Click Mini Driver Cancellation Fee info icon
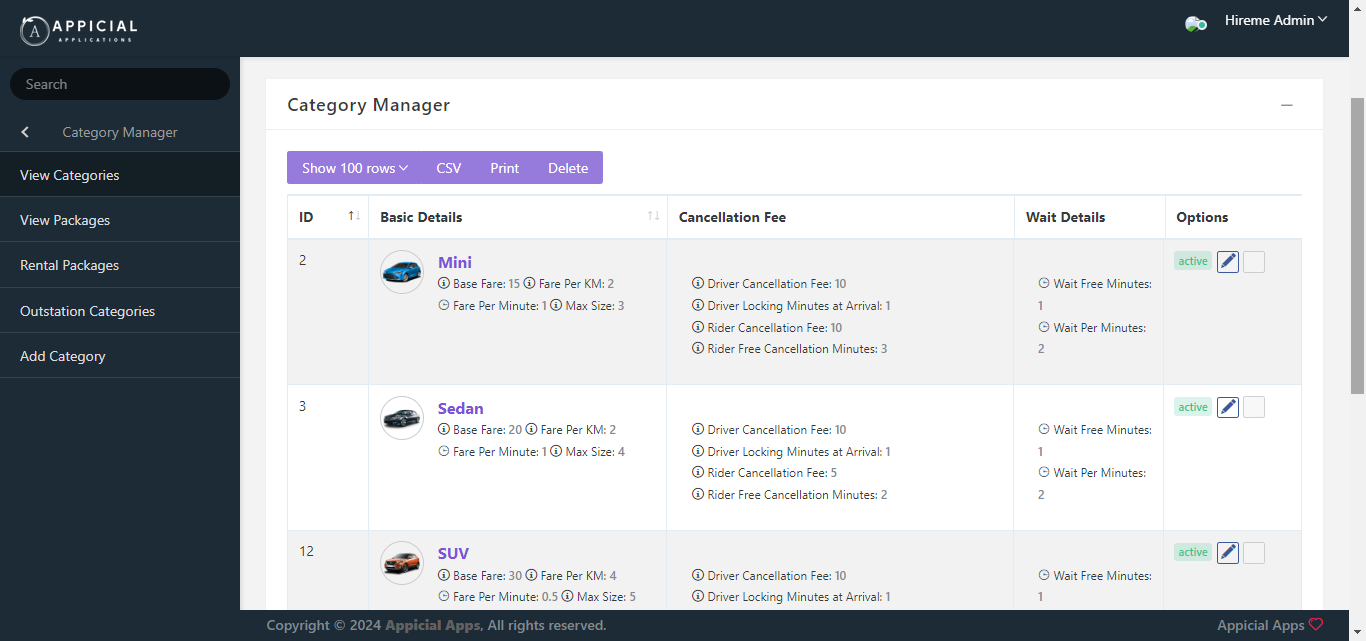The height and width of the screenshot is (641, 1366). pyautogui.click(x=698, y=284)
